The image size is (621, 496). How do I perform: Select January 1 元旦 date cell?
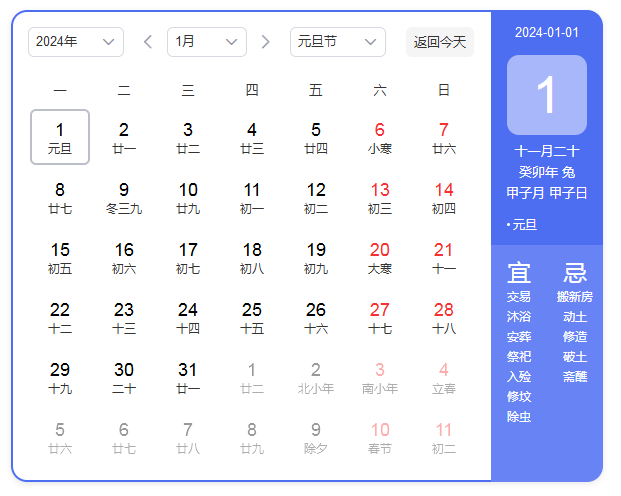pos(60,137)
